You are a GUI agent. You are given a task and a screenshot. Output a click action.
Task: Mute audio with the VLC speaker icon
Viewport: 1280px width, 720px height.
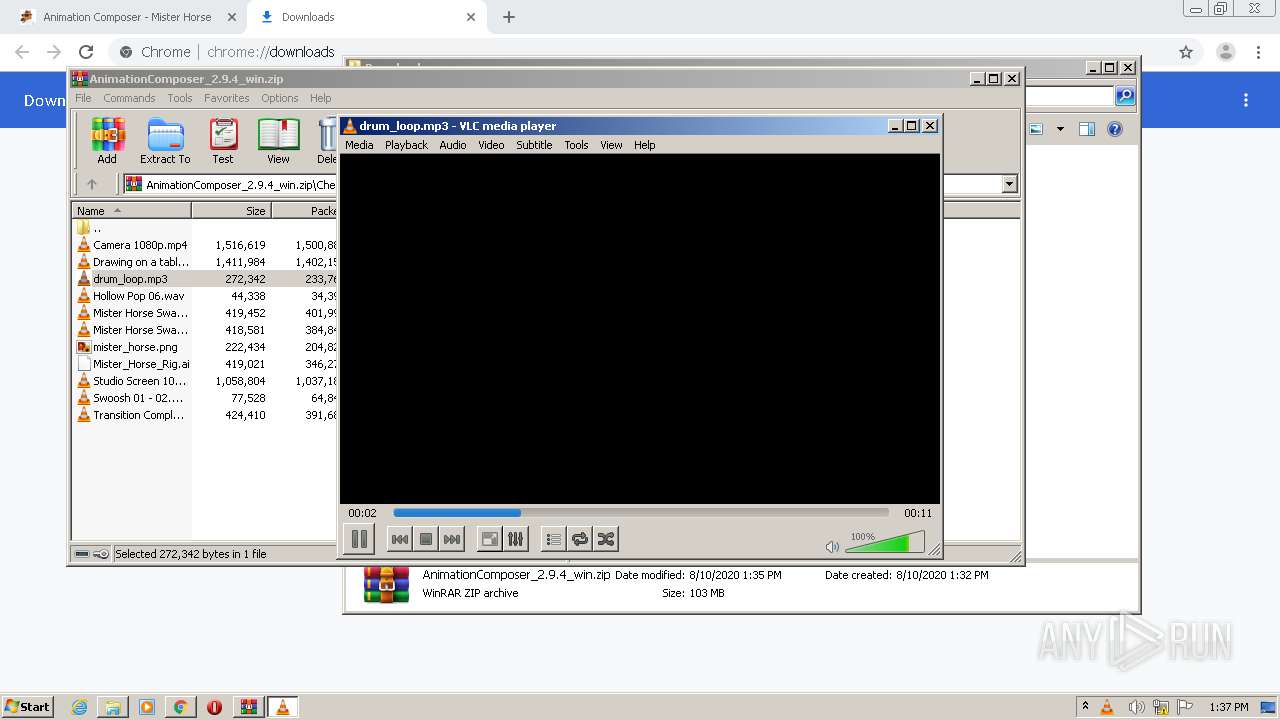coord(832,546)
